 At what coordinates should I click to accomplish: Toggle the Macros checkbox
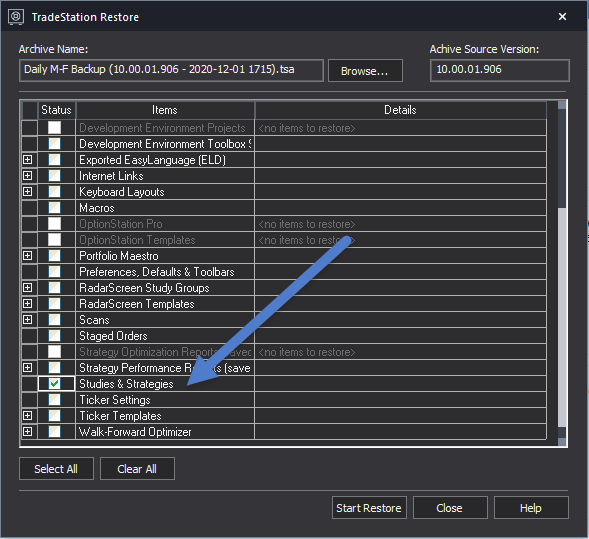pos(54,208)
